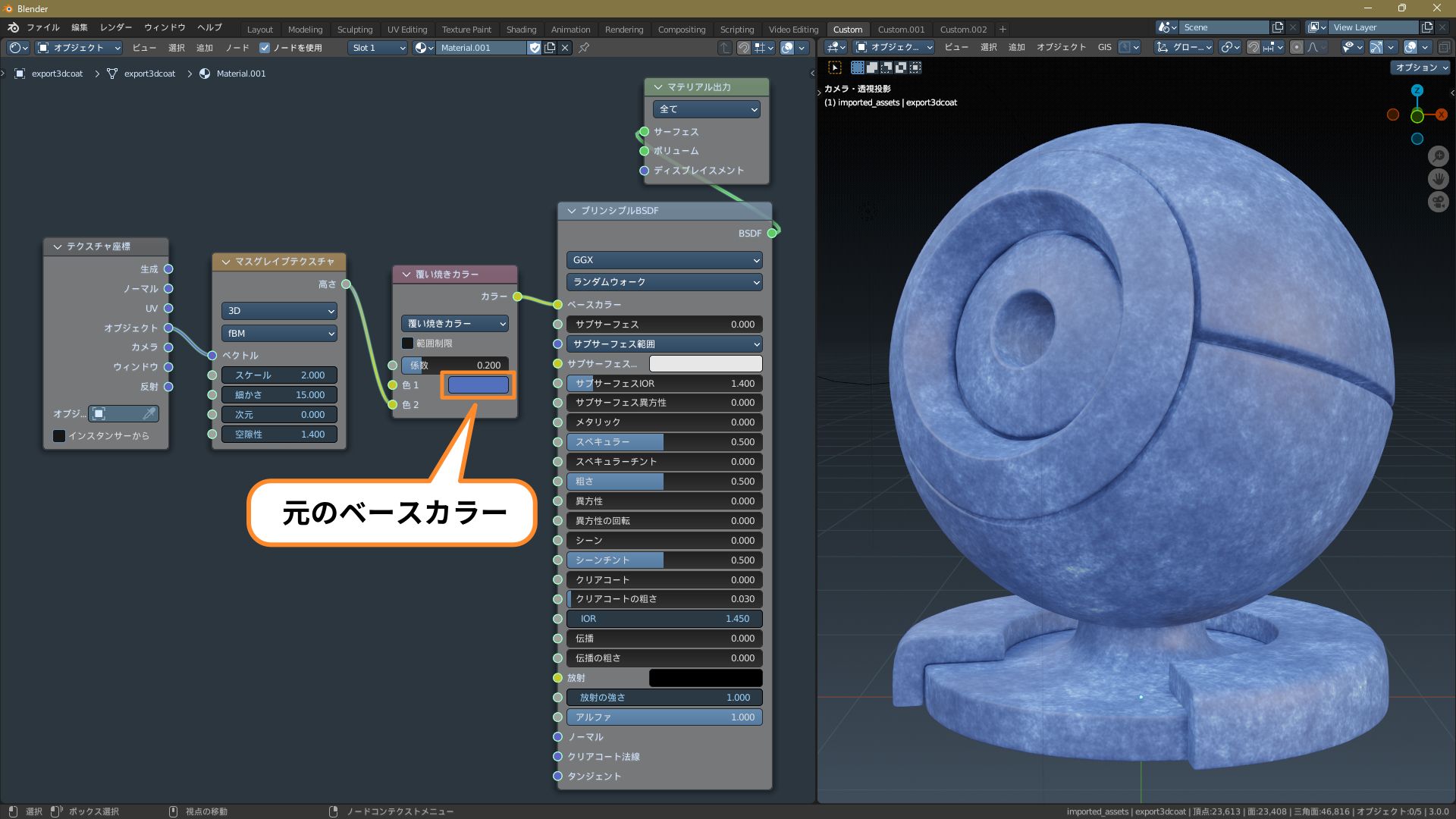
Task: Open the 全て target dropdown in Material Output
Action: 706,109
